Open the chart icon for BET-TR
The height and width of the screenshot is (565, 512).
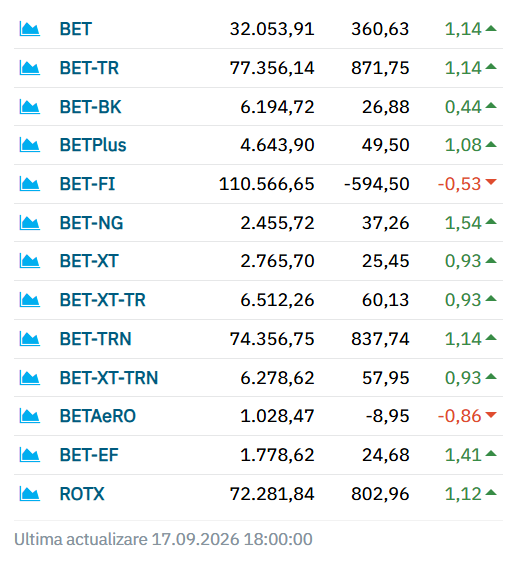30,68
